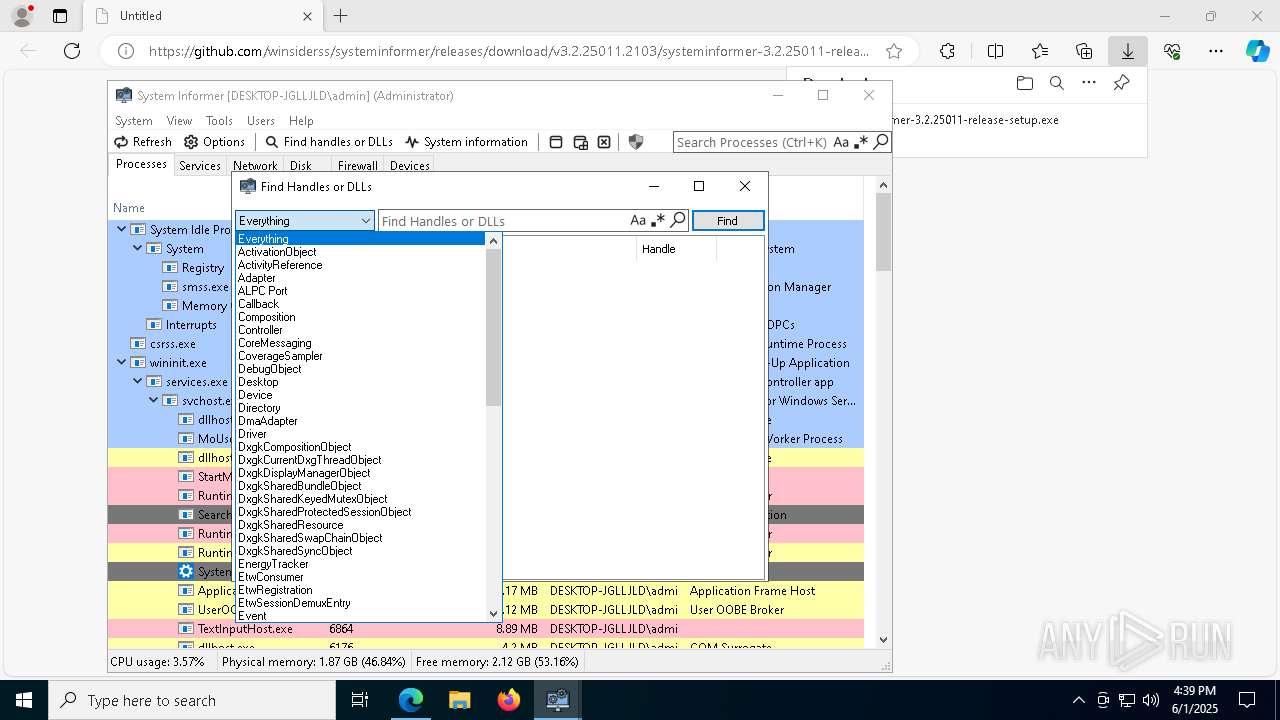Image resolution: width=1280 pixels, height=720 pixels.
Task: Select 'CoreMessaging' in the filter list
Action: point(360,343)
